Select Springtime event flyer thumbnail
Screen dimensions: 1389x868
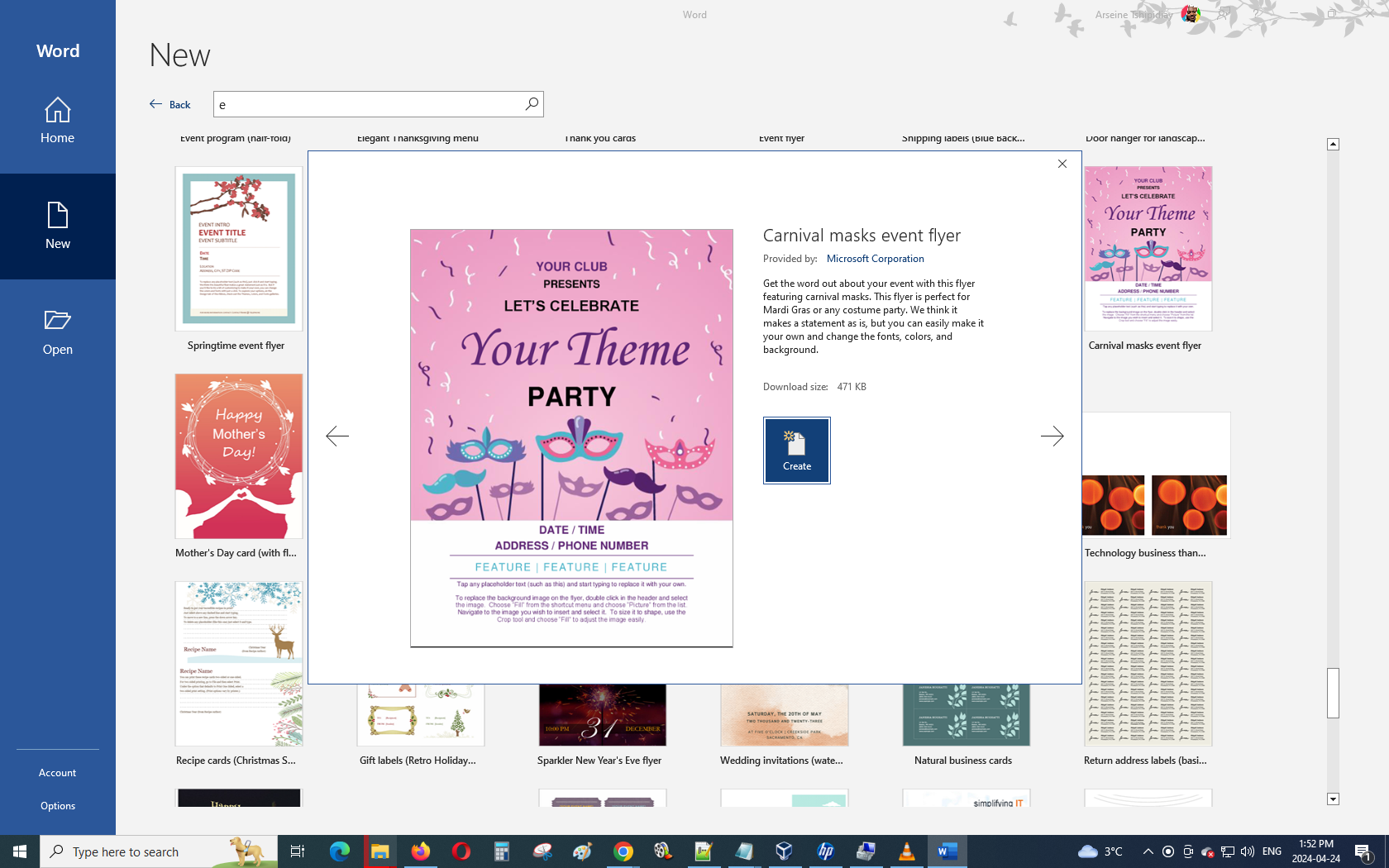[239, 249]
